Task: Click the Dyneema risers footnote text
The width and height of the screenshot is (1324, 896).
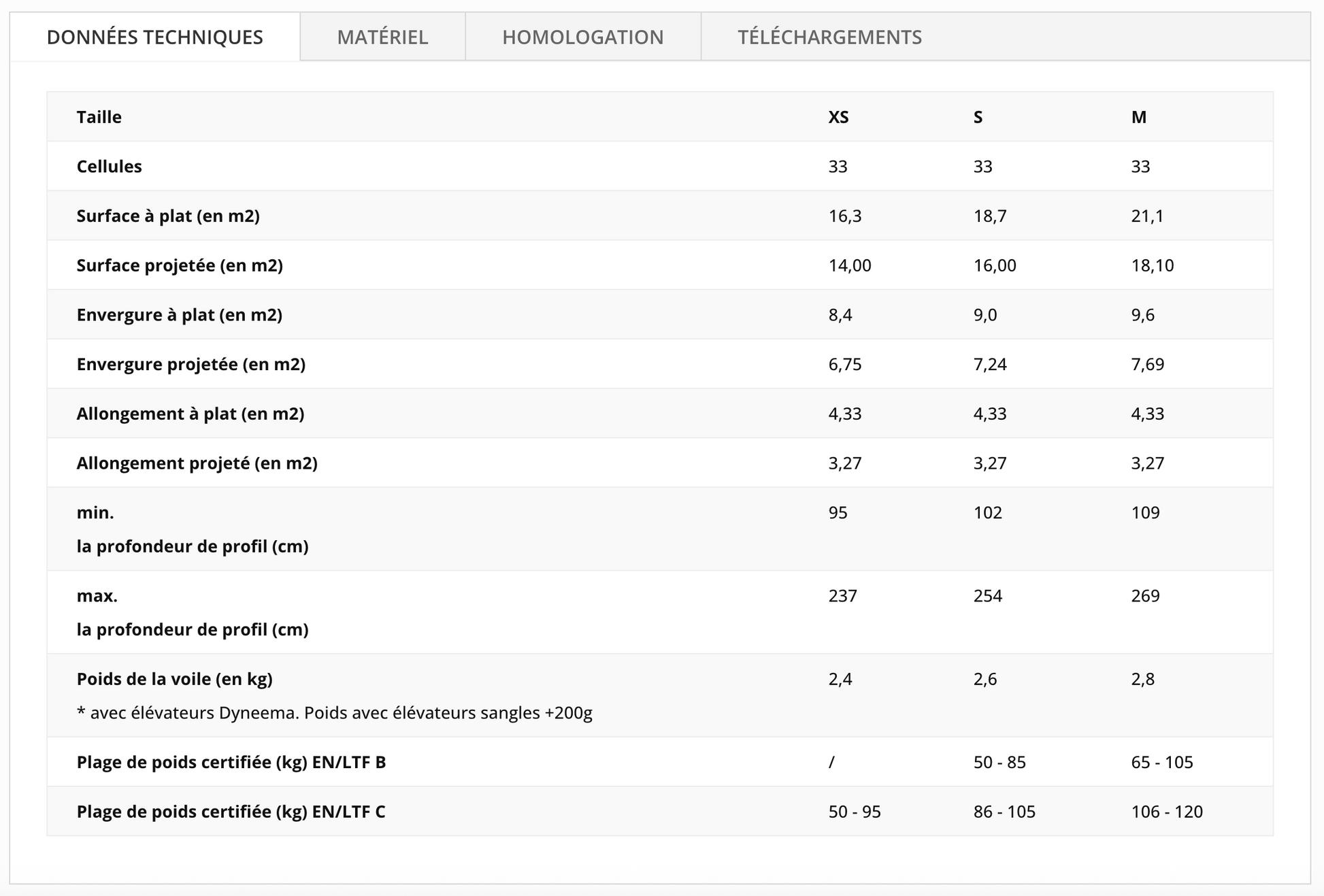Action: pos(334,713)
